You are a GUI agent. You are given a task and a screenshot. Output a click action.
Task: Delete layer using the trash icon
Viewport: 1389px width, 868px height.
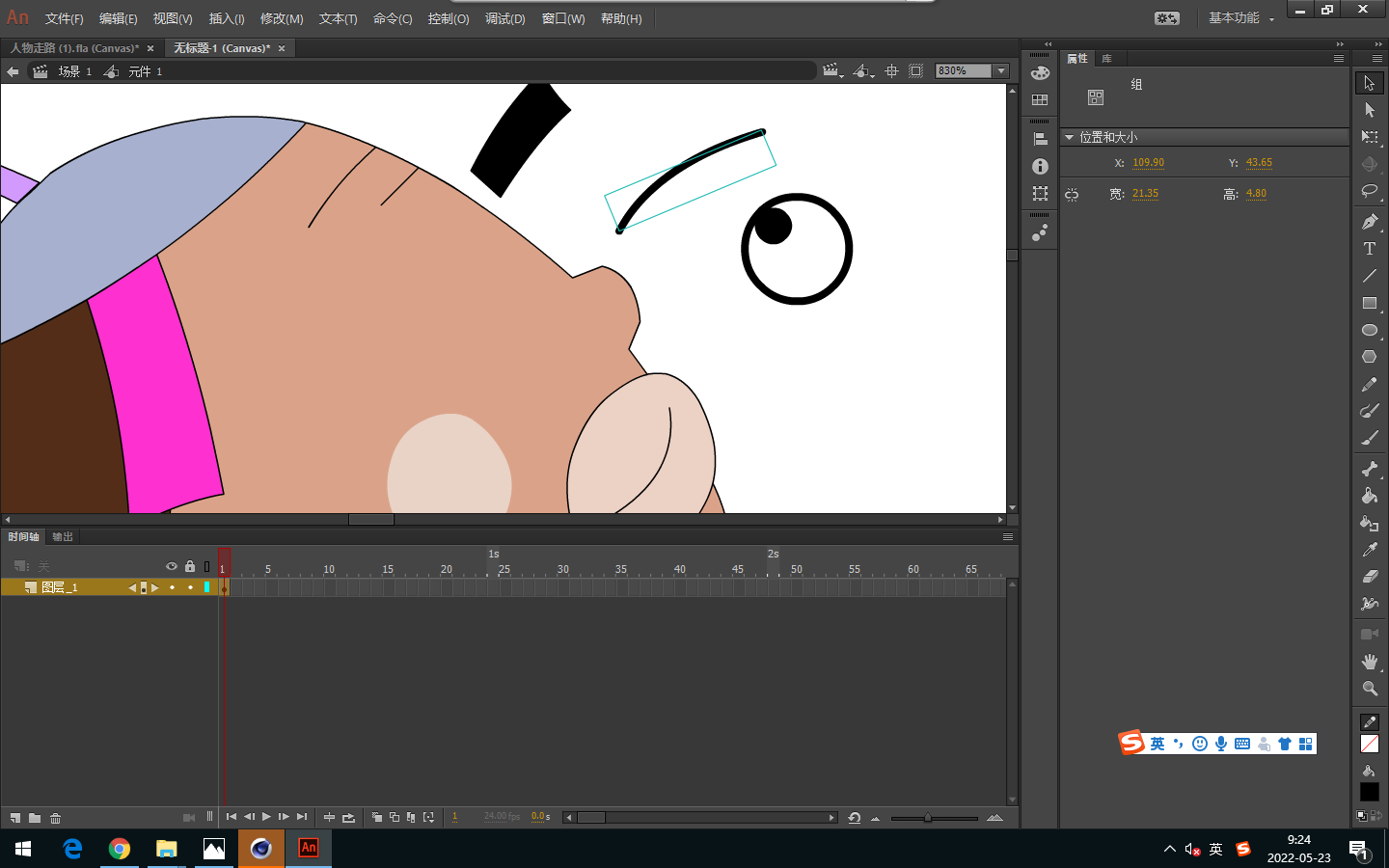click(56, 818)
